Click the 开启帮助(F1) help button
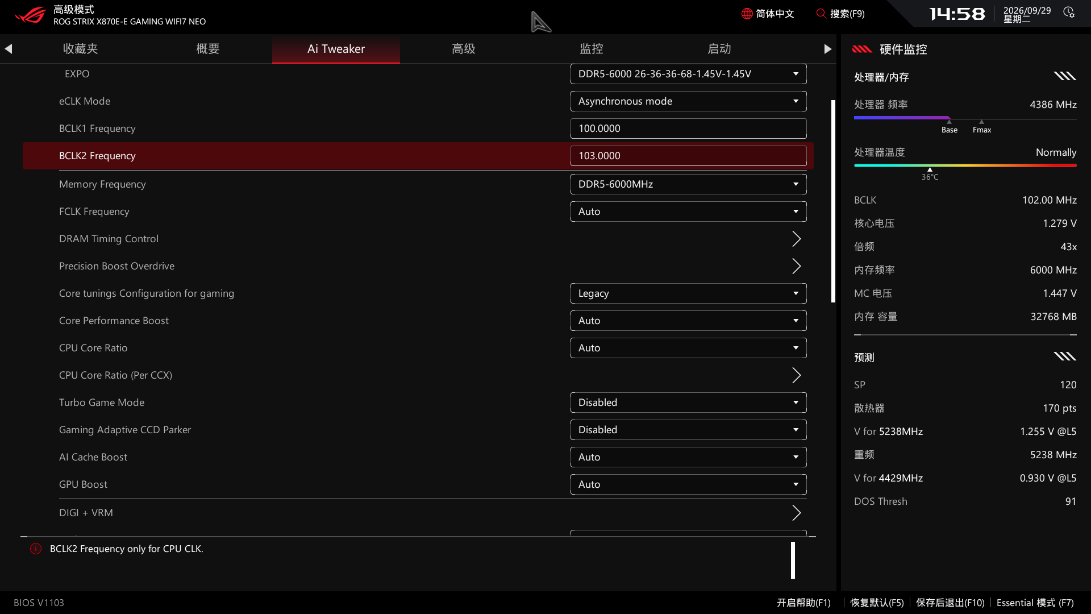 [804, 603]
